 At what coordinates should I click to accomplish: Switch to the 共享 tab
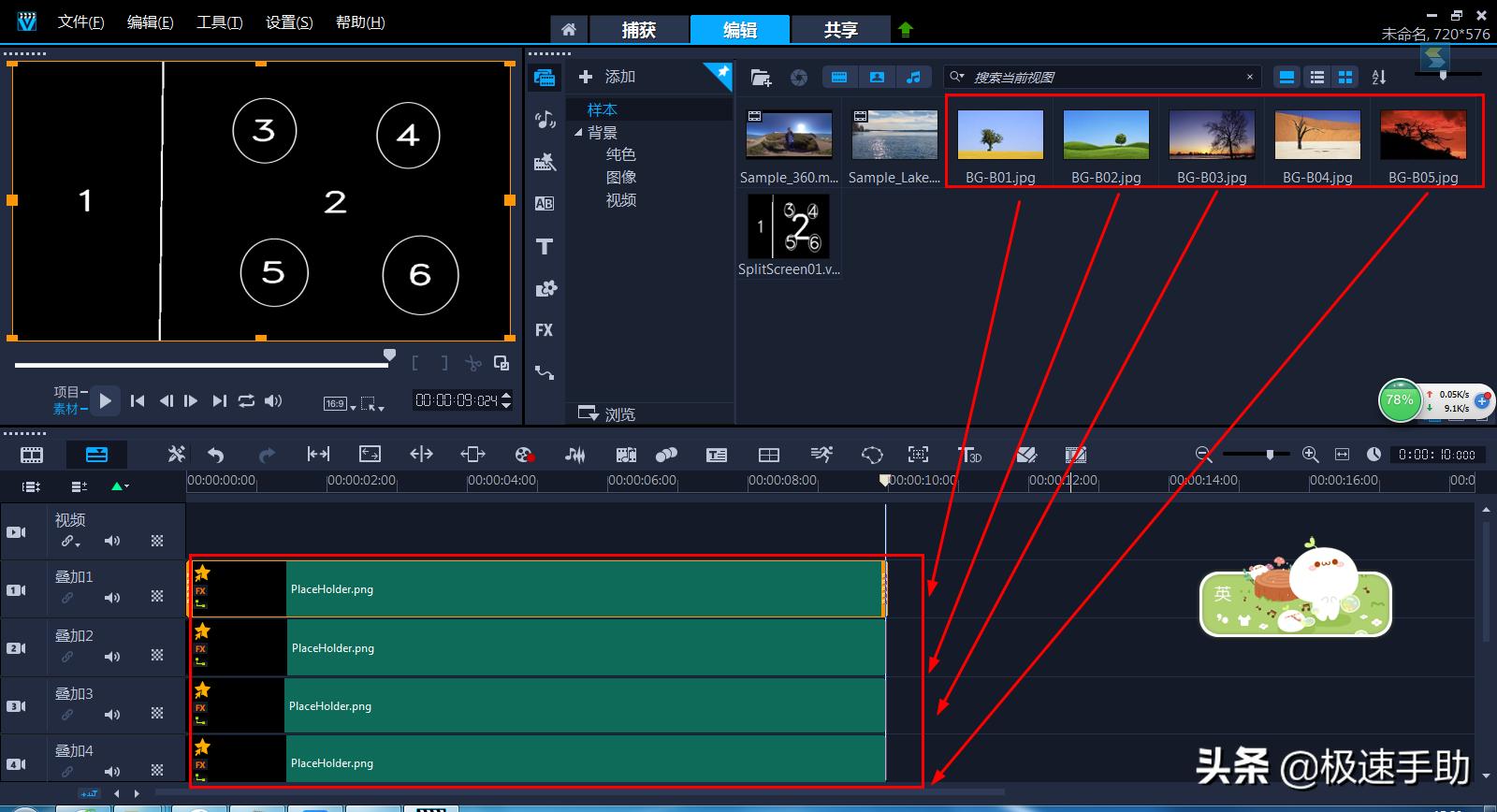coord(840,30)
